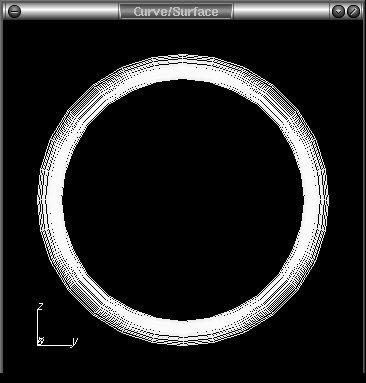Minimize the window with the down-arrow button
The image size is (366, 383).
point(339,11)
